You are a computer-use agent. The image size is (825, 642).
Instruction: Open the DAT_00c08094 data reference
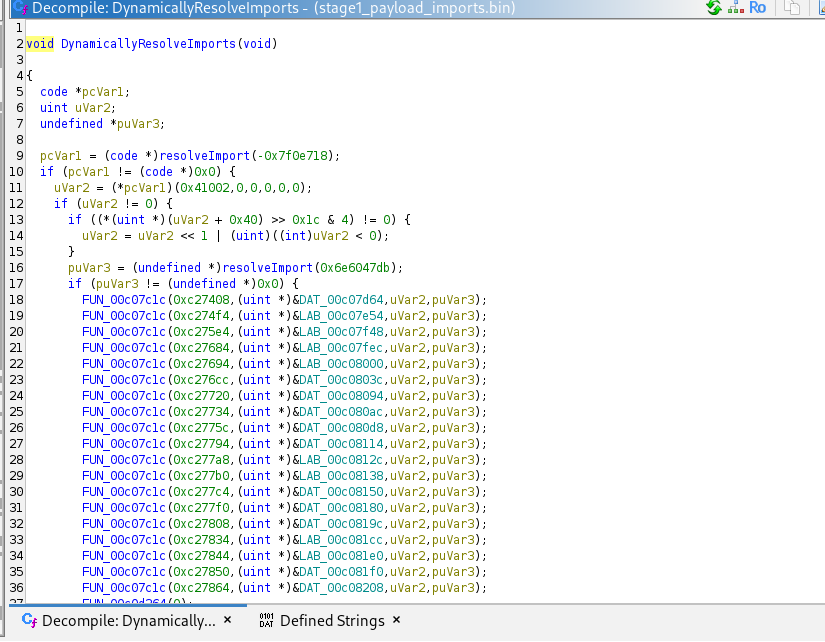point(341,395)
